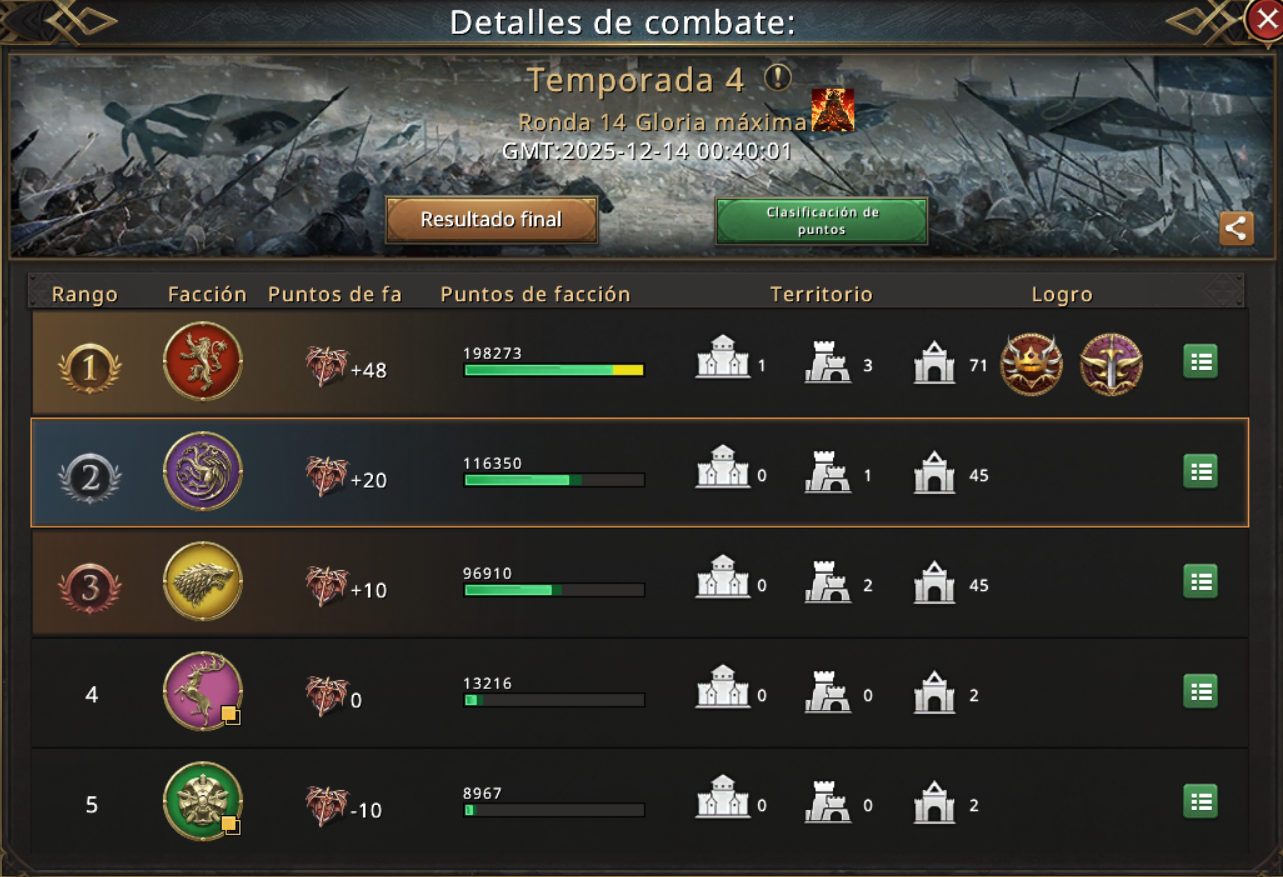The width and height of the screenshot is (1283, 877).
Task: Select the yellow wolf faction emblem
Action: click(203, 581)
